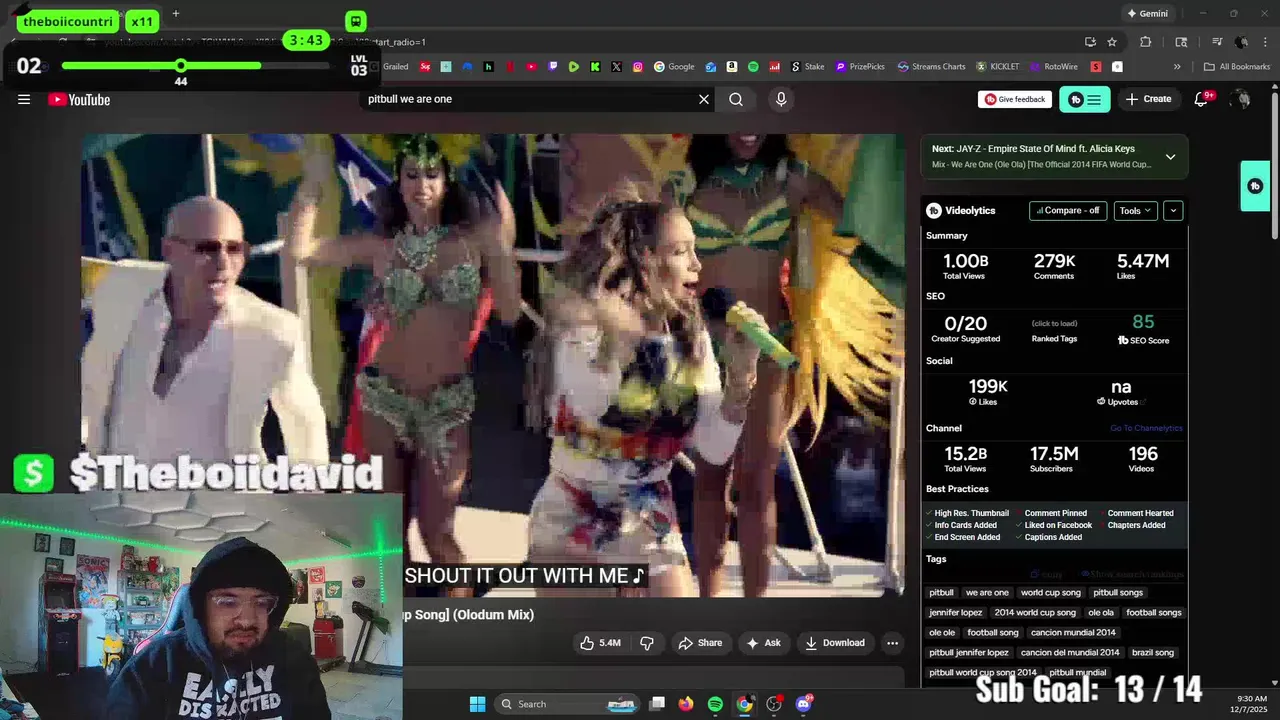Open the RotoWire bookmark
Viewport: 1280px width, 720px height.
click(x=1054, y=67)
